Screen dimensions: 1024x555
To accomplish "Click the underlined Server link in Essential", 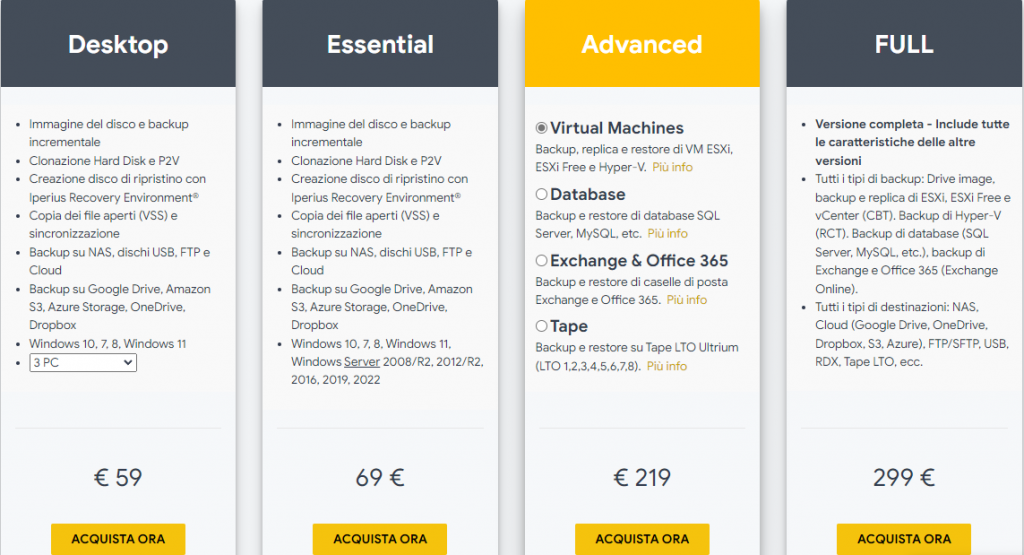I will pyautogui.click(x=362, y=362).
